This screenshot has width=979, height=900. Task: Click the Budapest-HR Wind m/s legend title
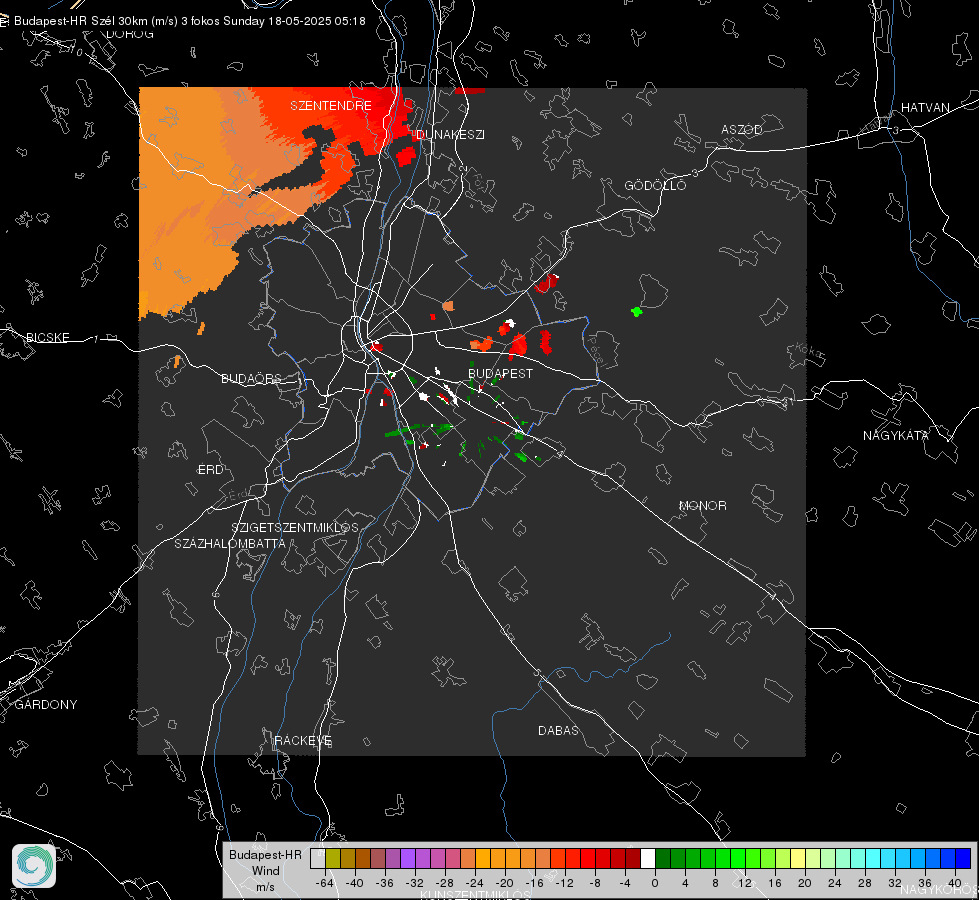[x=265, y=871]
